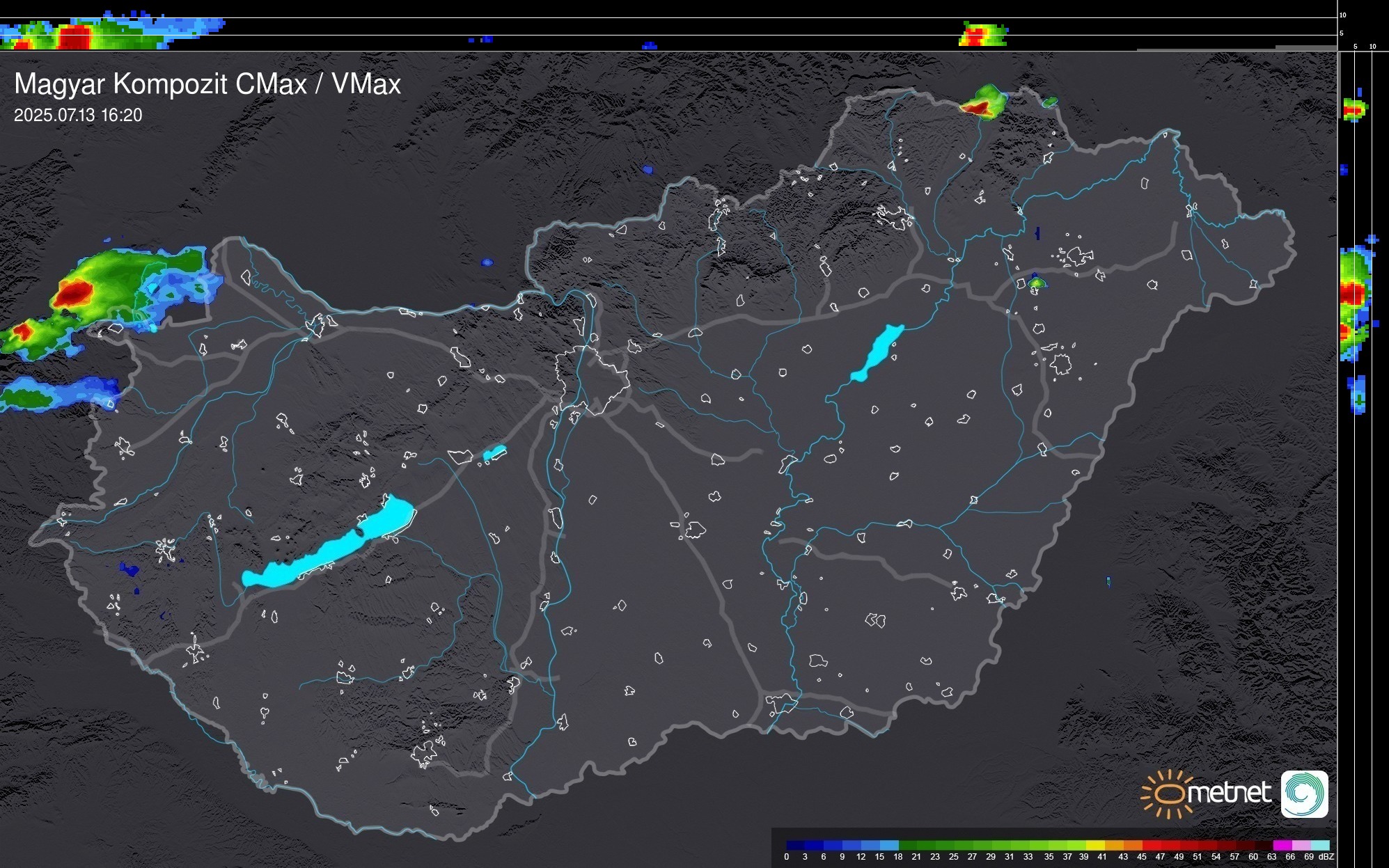The image size is (1389, 868).
Task: Click the storm cell at northern border
Action: point(982,103)
